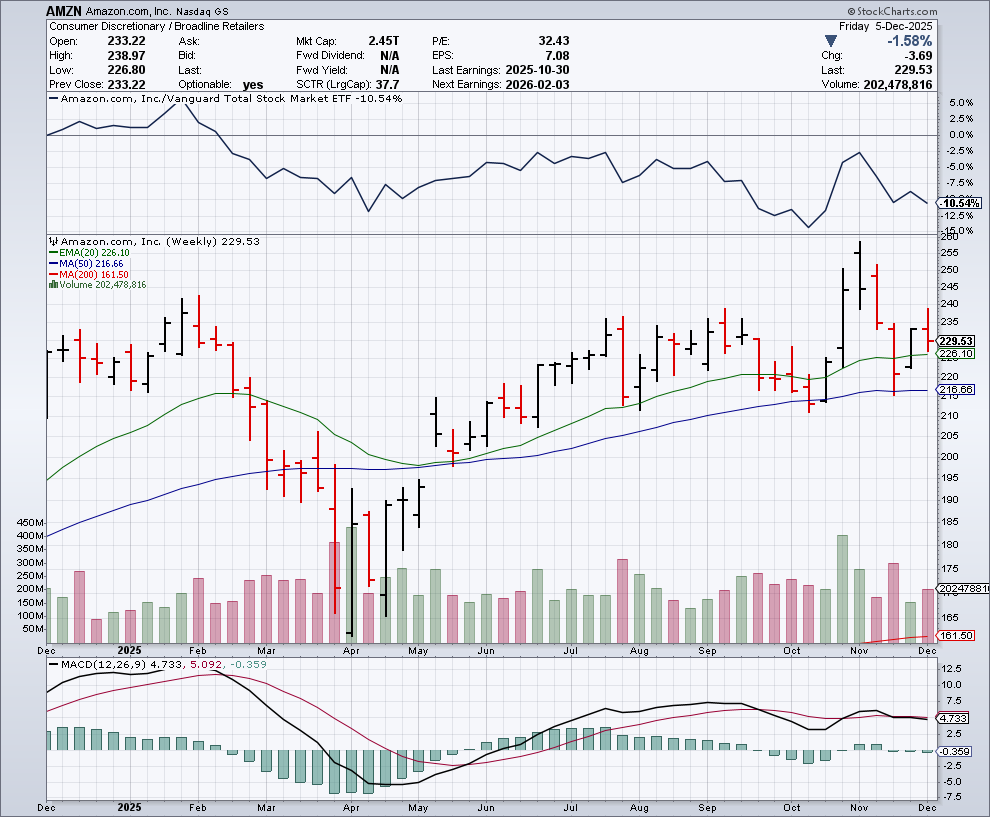Screen dimensions: 990x817
Task: Click the green EMA(20) legend line marker
Action: pyautogui.click(x=53, y=253)
